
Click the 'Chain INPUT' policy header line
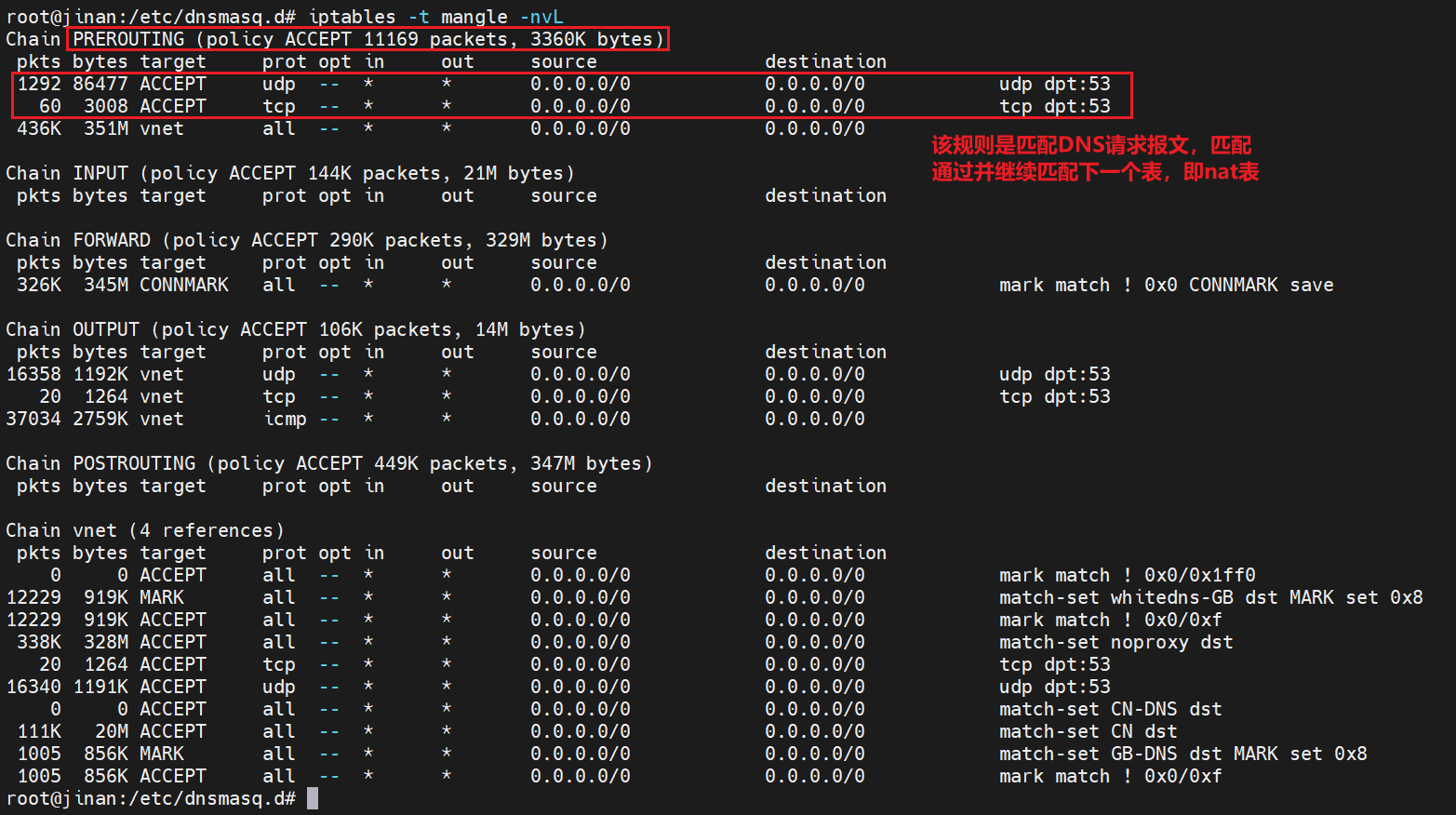point(289,173)
